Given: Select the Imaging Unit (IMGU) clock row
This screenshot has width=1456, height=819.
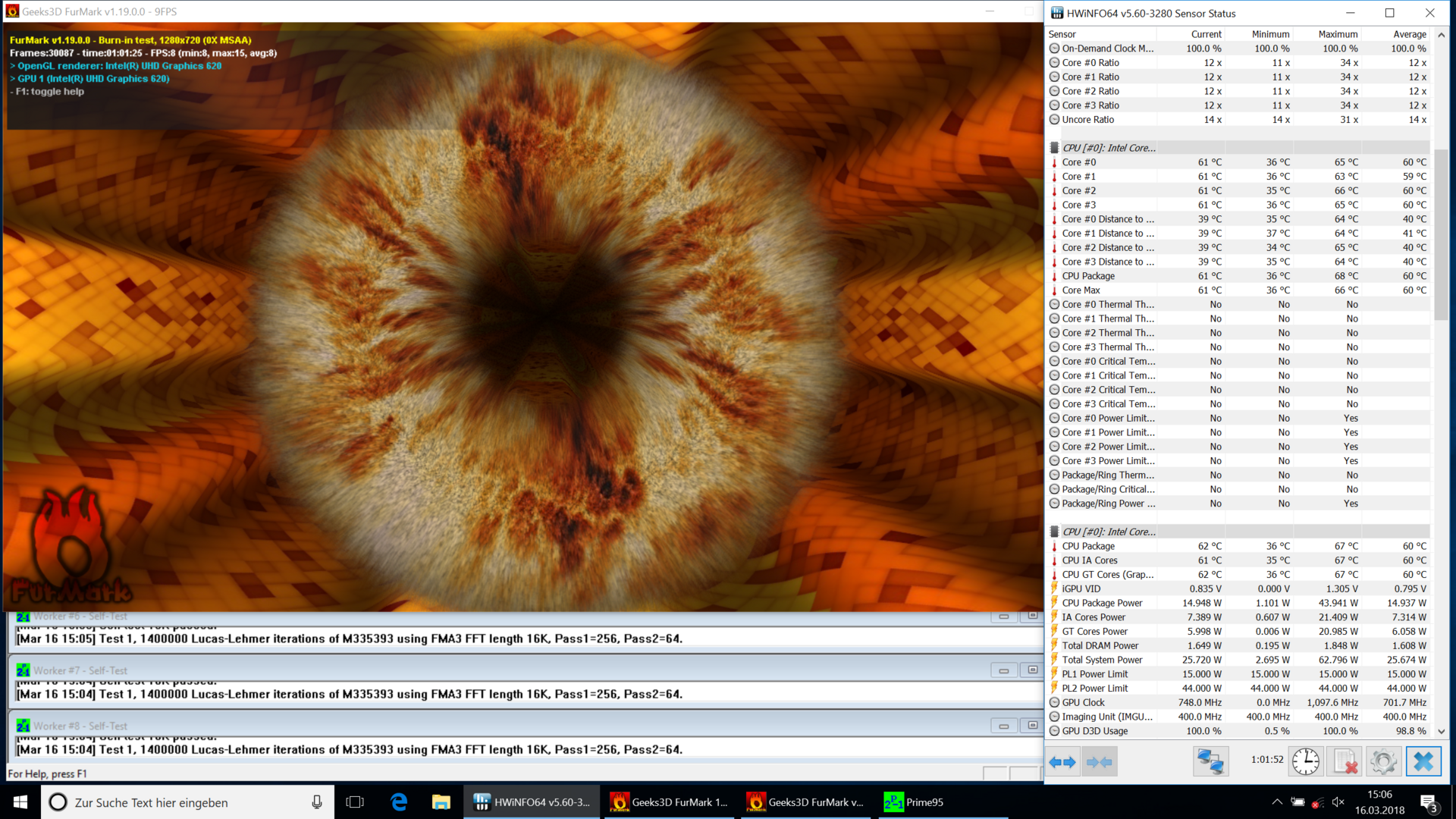Looking at the screenshot, I should tap(1238, 717).
